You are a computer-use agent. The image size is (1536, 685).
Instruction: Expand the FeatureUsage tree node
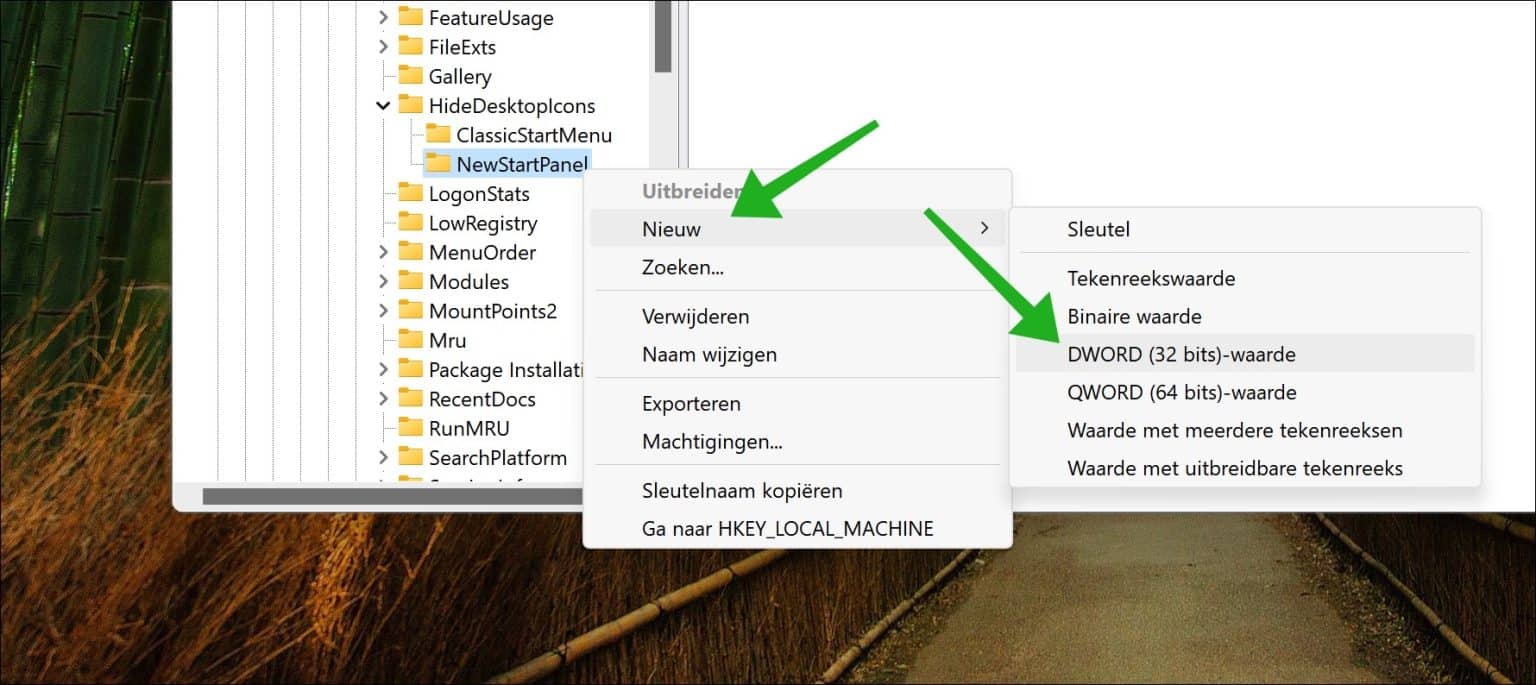click(383, 17)
